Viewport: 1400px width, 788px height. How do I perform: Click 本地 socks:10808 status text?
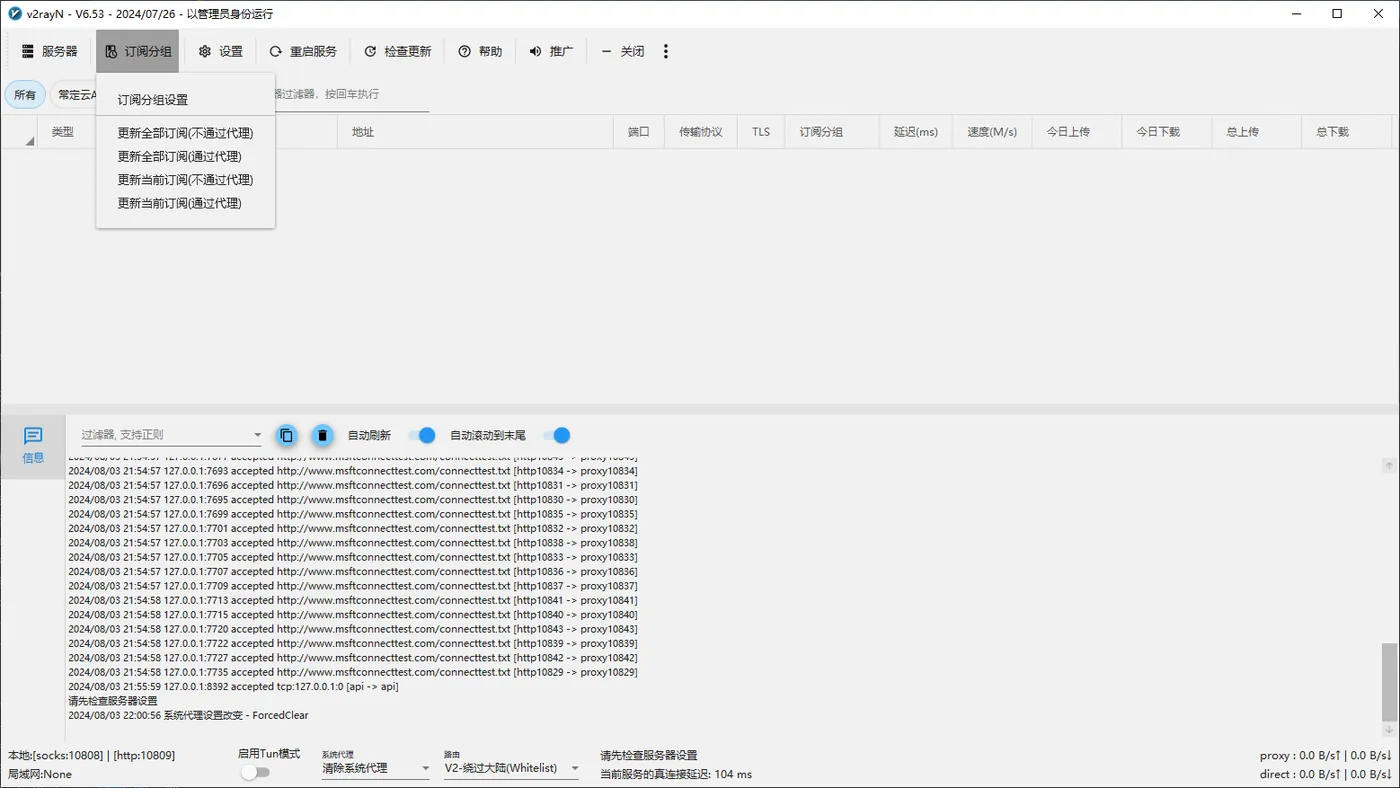click(x=91, y=755)
